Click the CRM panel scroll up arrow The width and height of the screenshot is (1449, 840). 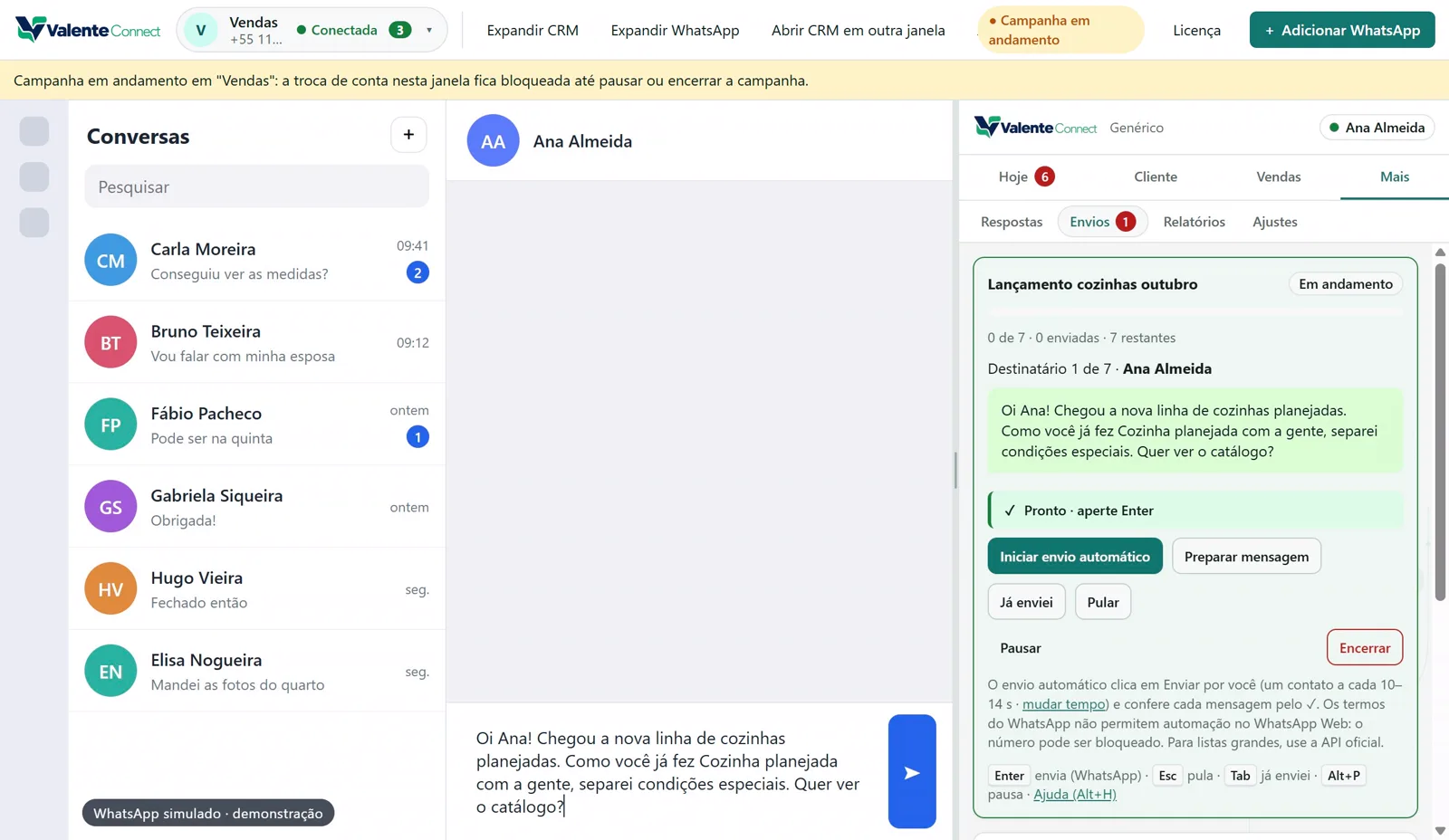(1440, 253)
